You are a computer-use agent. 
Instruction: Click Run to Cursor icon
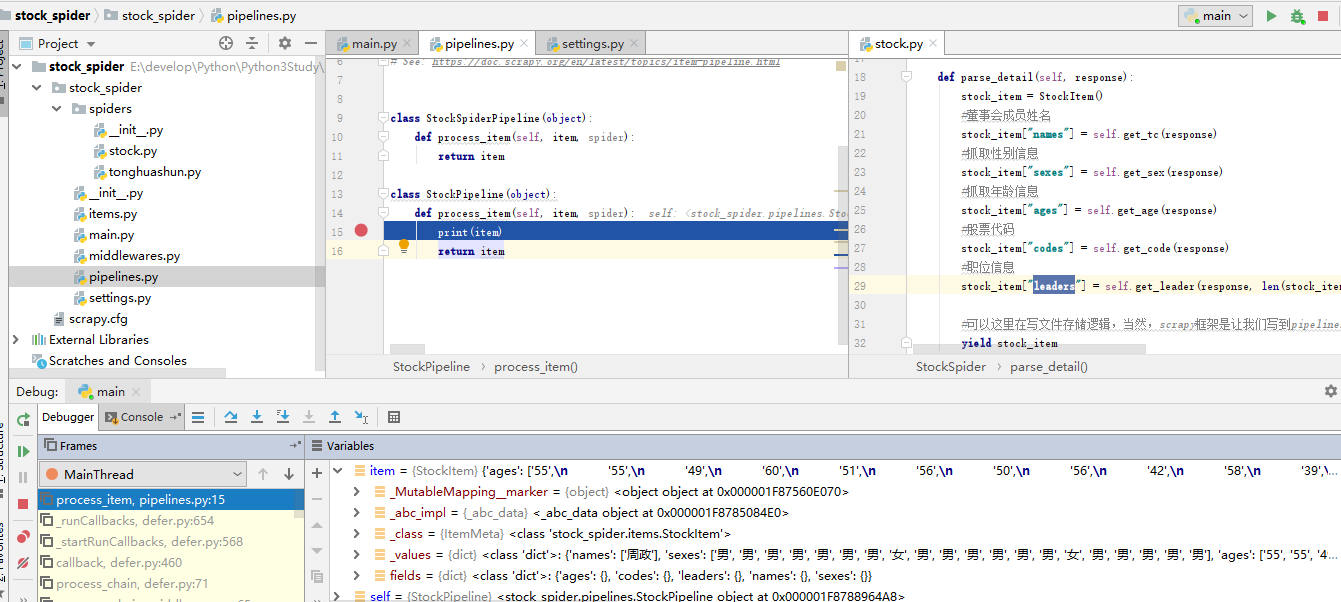click(x=361, y=417)
